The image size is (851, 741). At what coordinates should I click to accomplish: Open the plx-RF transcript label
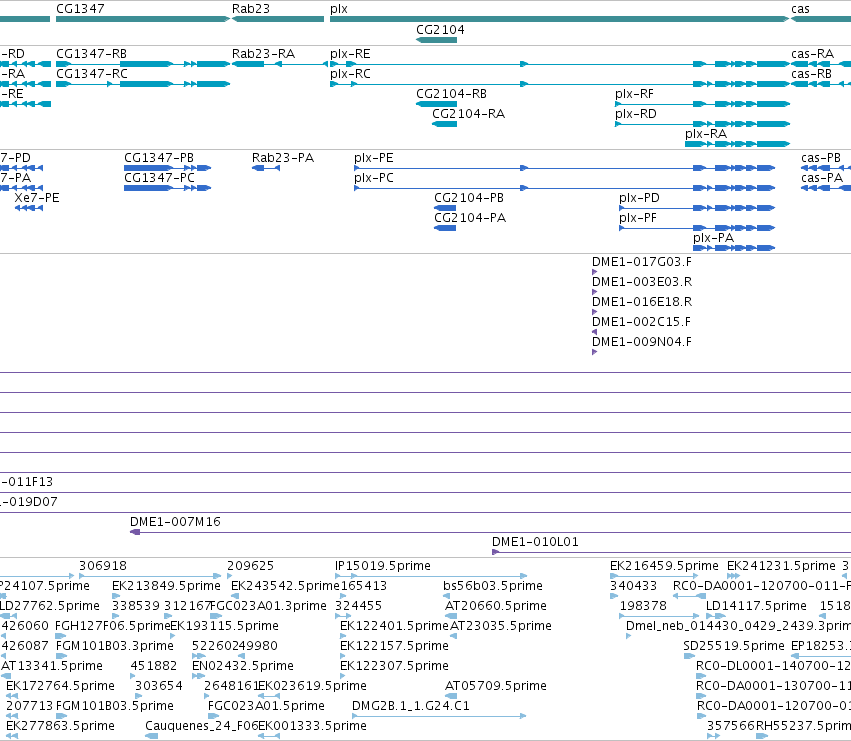[x=634, y=94]
